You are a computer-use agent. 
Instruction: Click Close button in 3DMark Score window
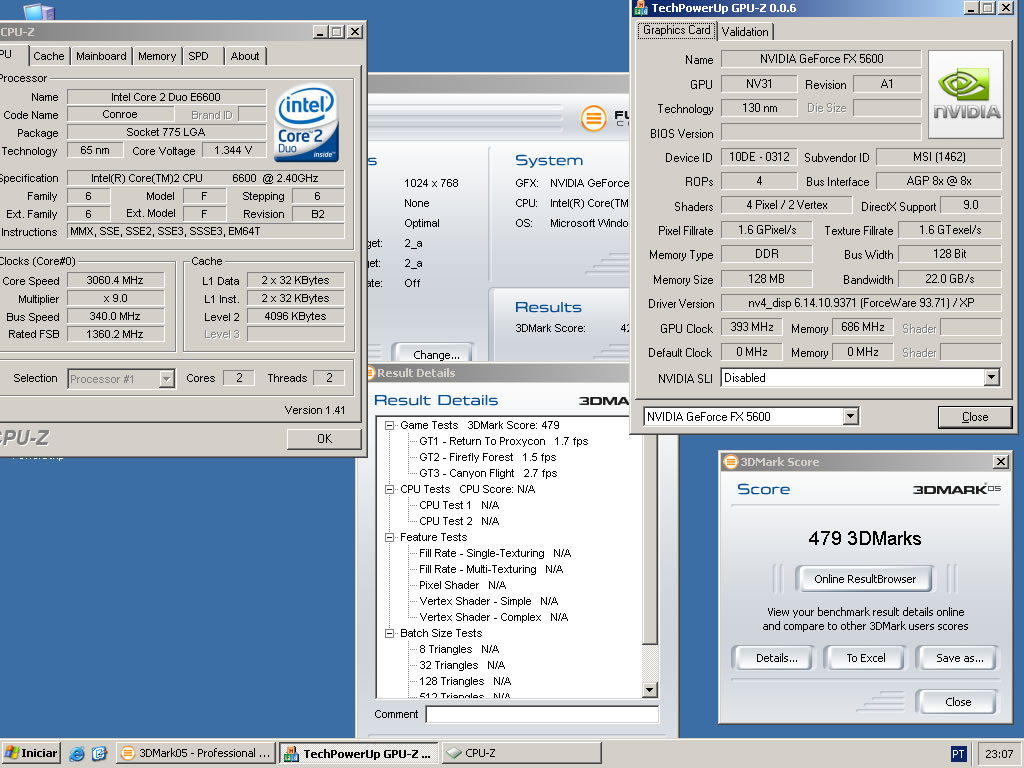point(957,701)
